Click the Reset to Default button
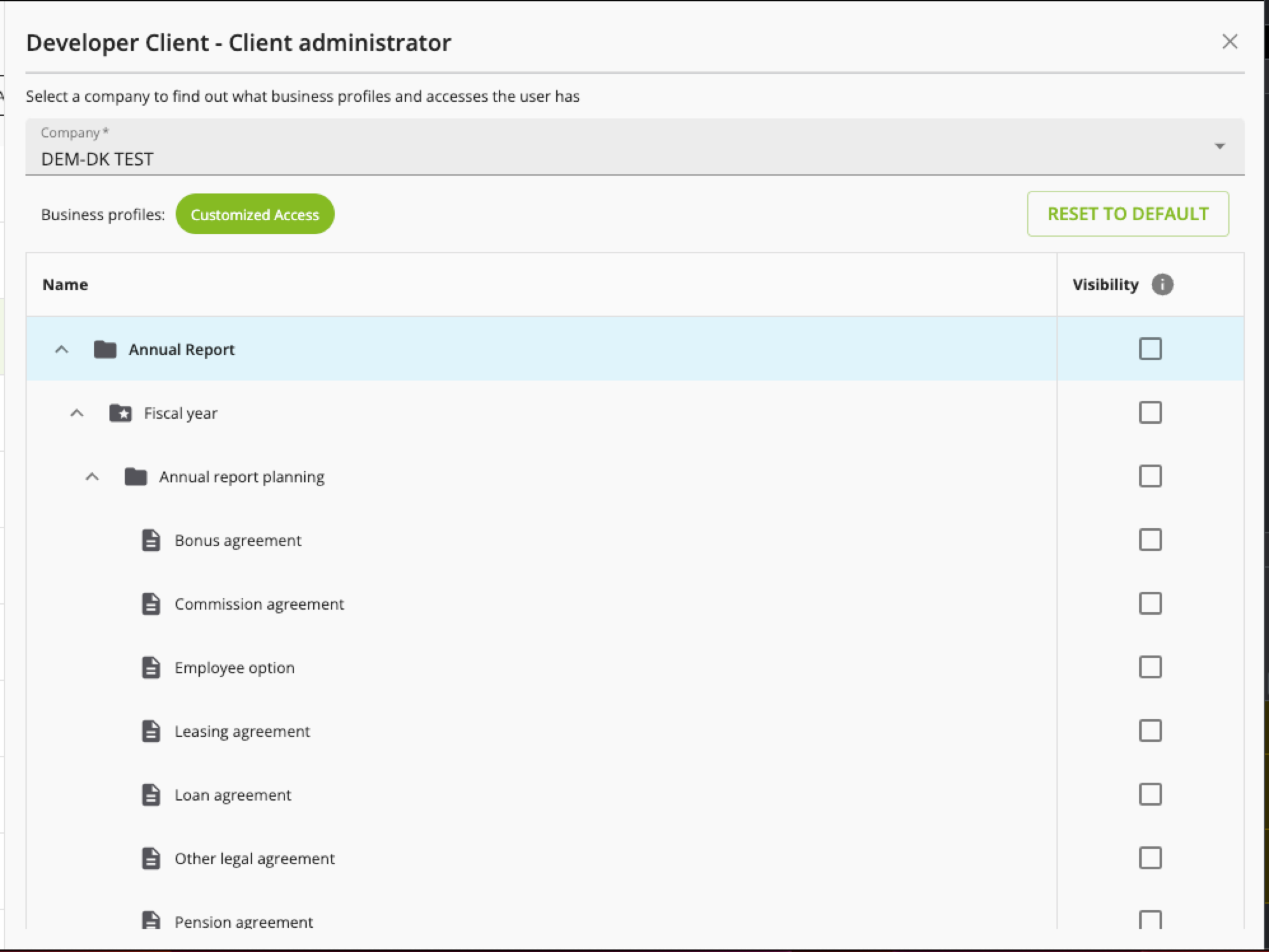1269x952 pixels. (x=1128, y=214)
